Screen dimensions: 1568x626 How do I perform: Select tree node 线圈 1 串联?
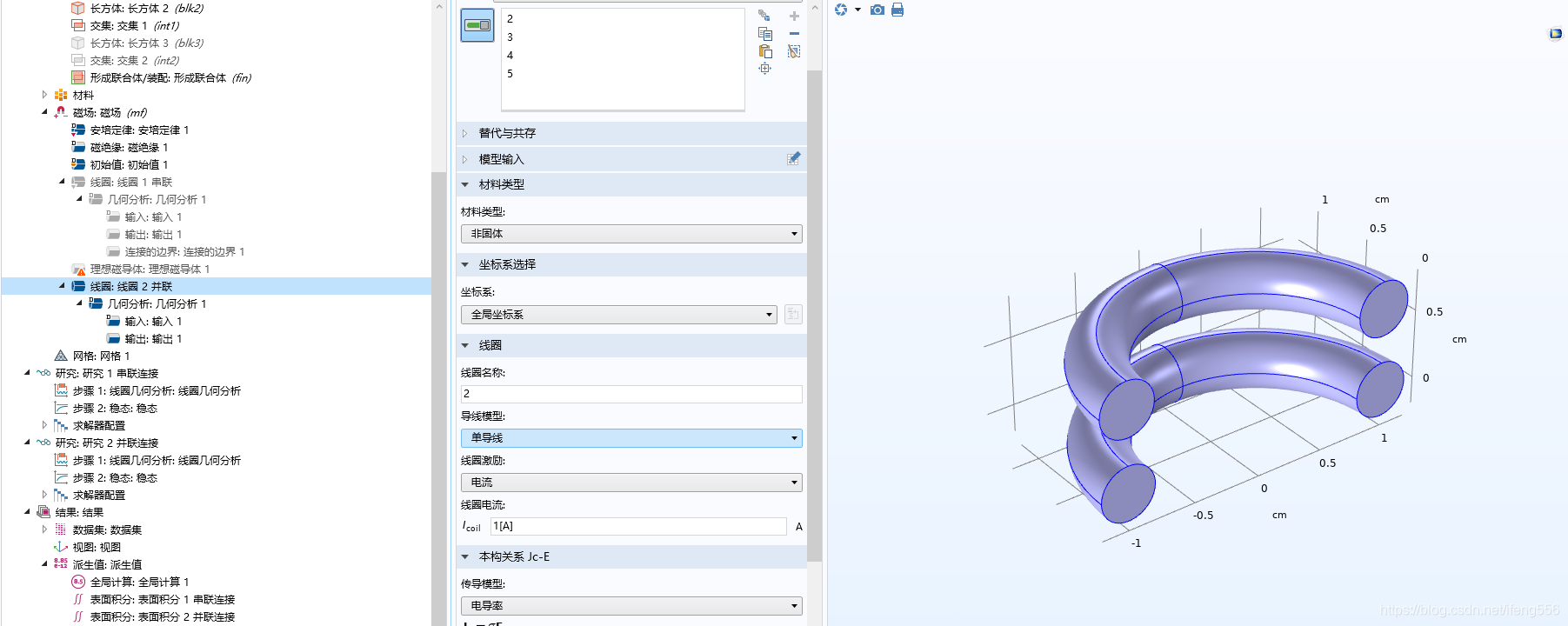tap(122, 182)
